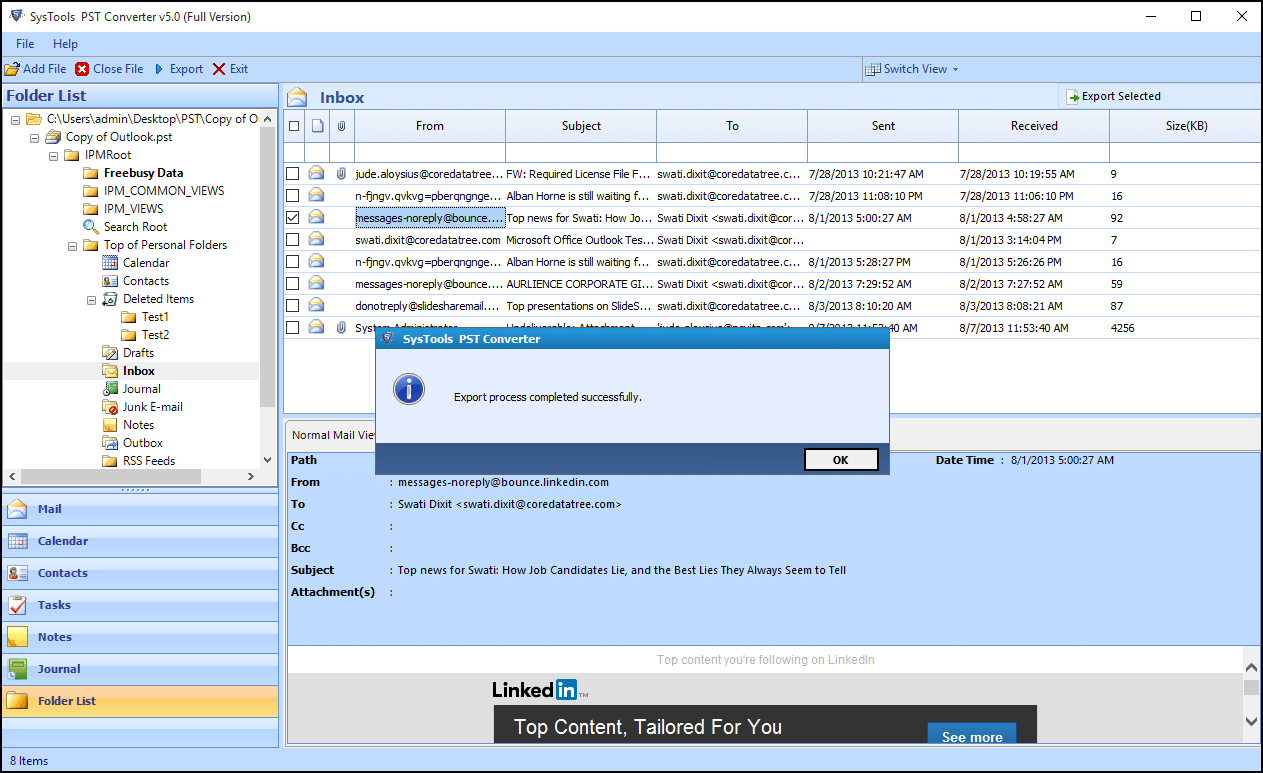Select the Test2 subfolder
Screen dimensions: 1263x773
click(x=155, y=335)
